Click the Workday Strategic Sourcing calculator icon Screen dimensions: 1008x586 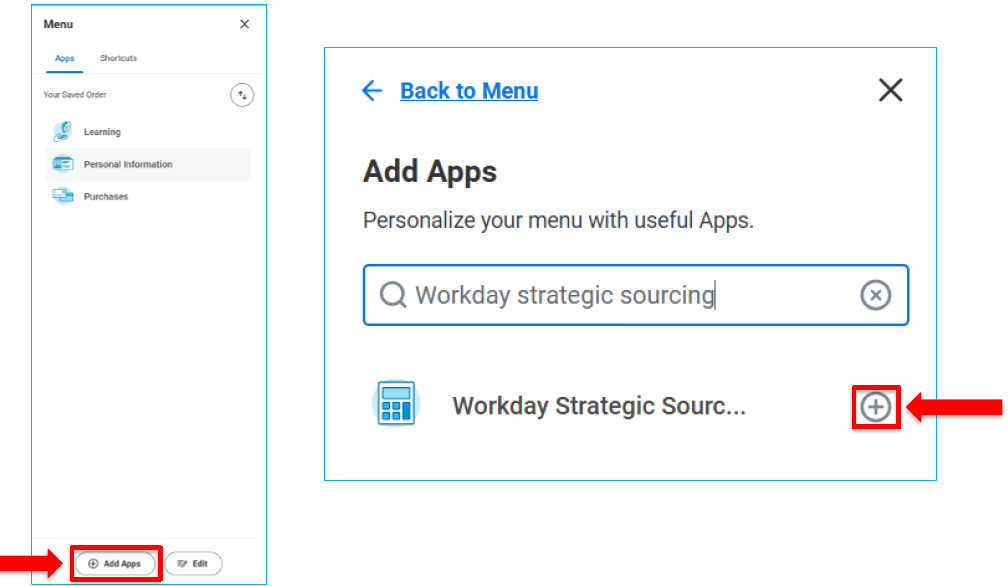coord(395,405)
